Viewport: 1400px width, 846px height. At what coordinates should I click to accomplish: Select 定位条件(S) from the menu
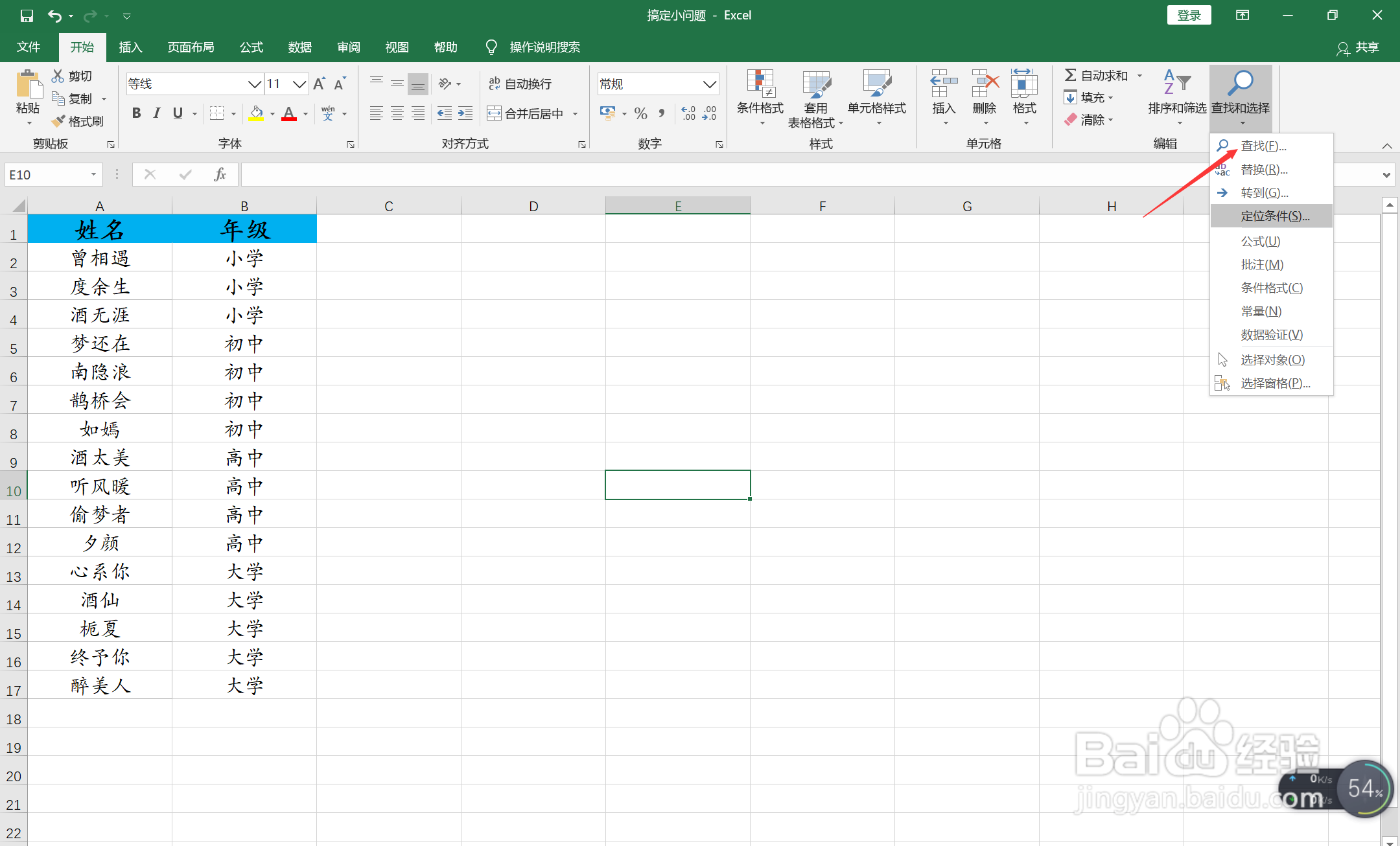tap(1274, 216)
